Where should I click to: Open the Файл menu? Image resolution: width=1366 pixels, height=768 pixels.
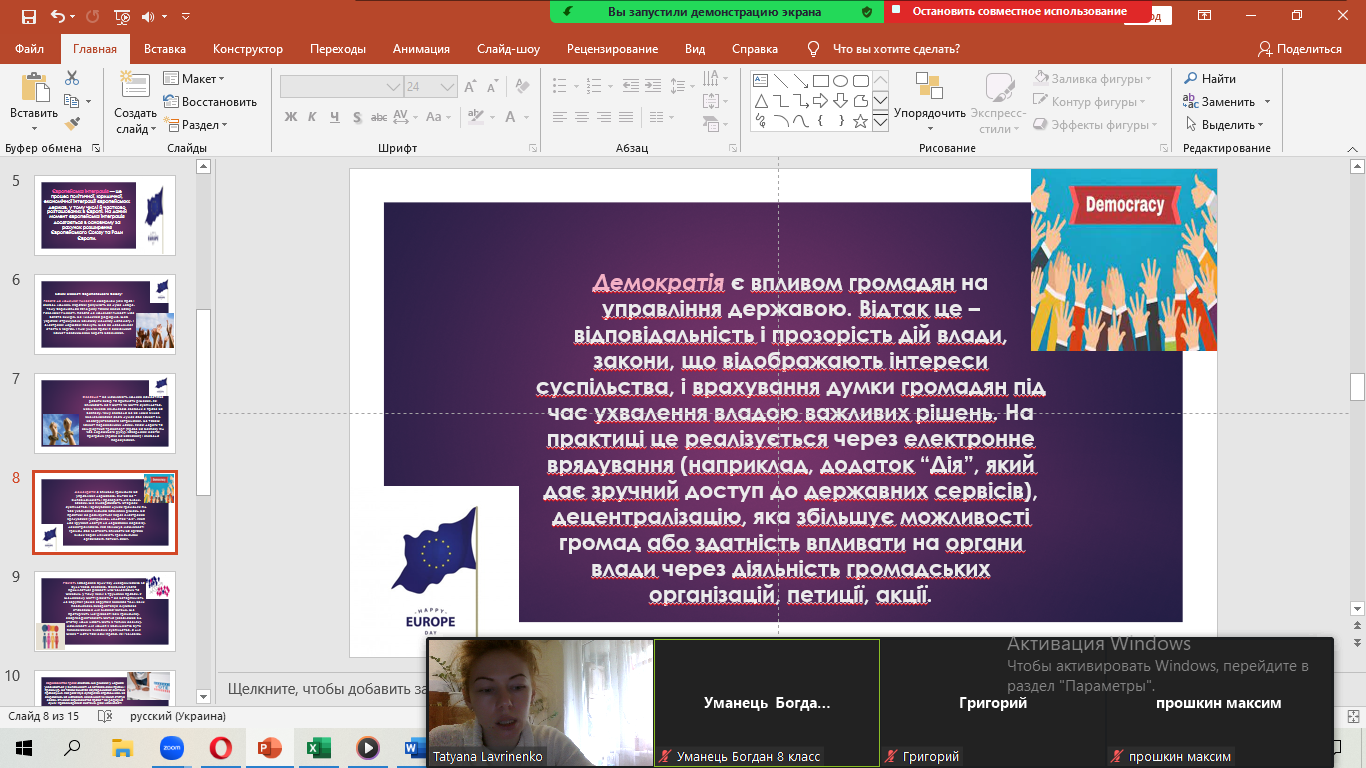coord(30,49)
